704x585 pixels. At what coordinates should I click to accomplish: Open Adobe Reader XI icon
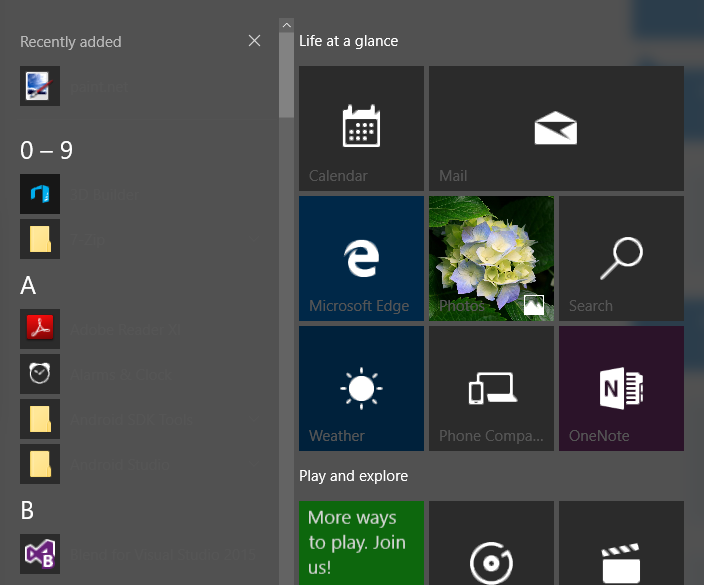coord(40,329)
